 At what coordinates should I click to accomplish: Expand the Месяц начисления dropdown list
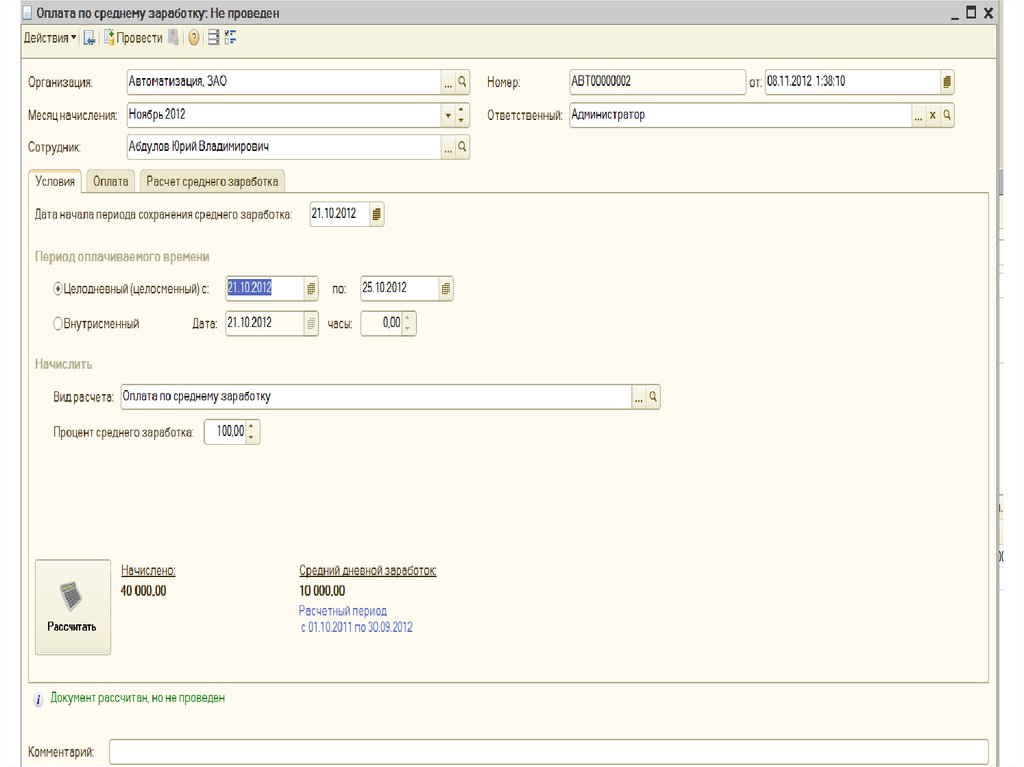[x=448, y=115]
